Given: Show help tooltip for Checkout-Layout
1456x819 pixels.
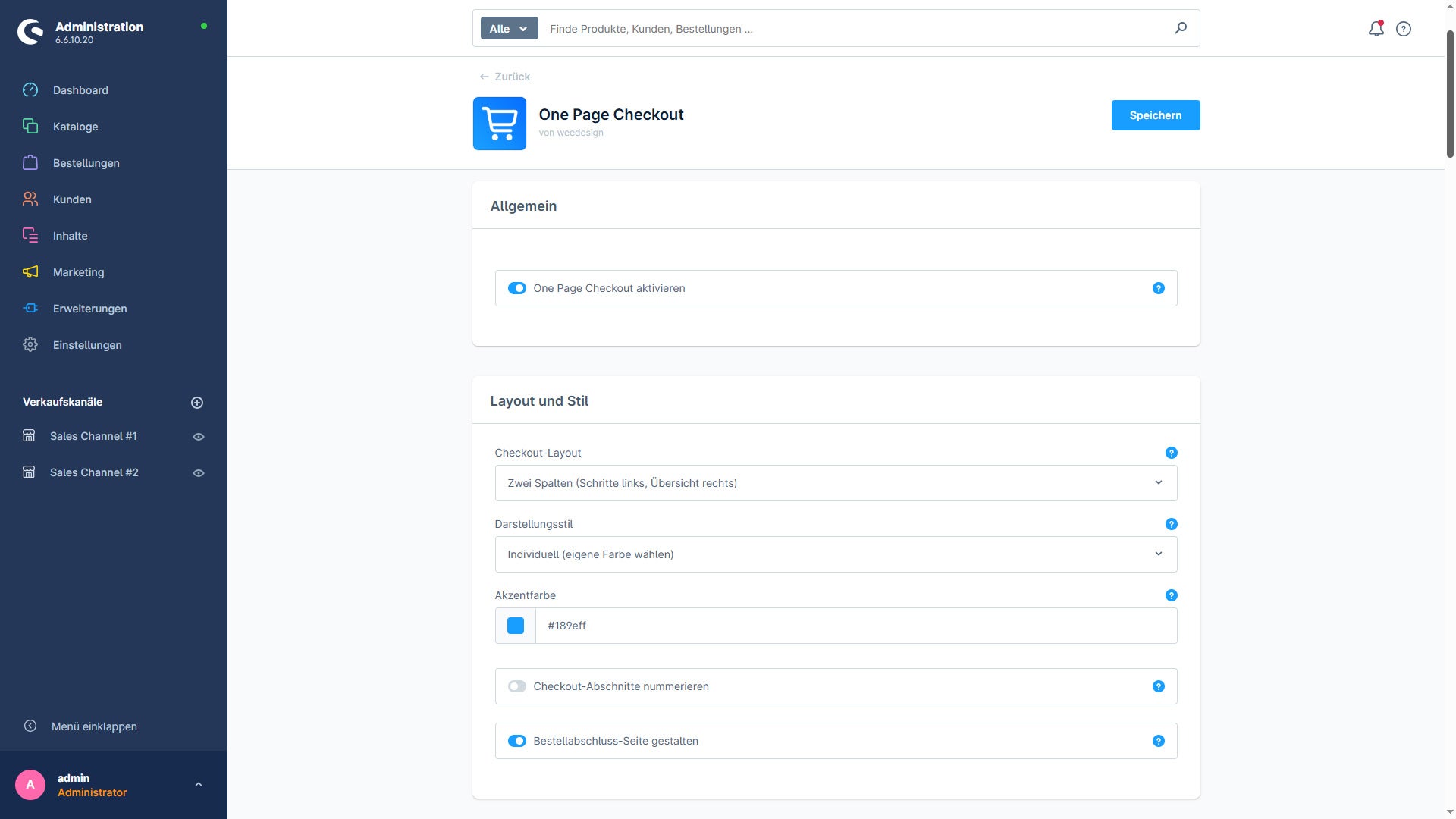Looking at the screenshot, I should click(1171, 453).
